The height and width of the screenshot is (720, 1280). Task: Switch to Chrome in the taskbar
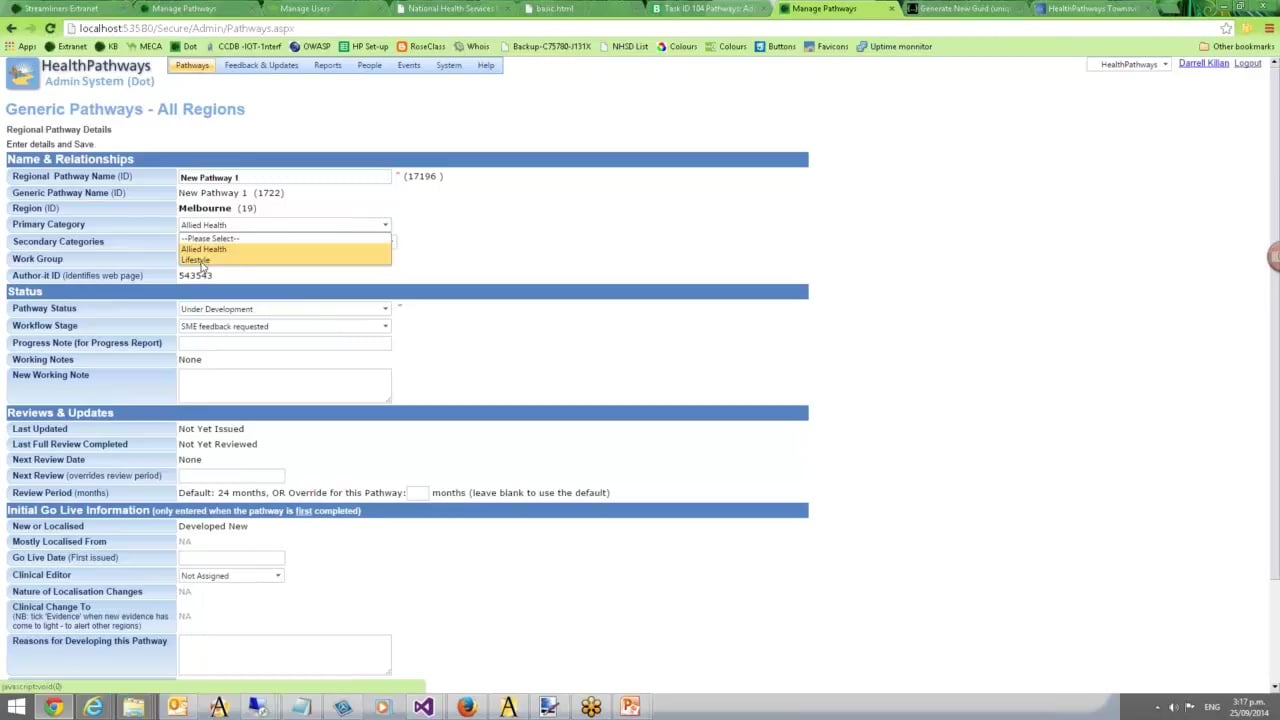[54, 708]
